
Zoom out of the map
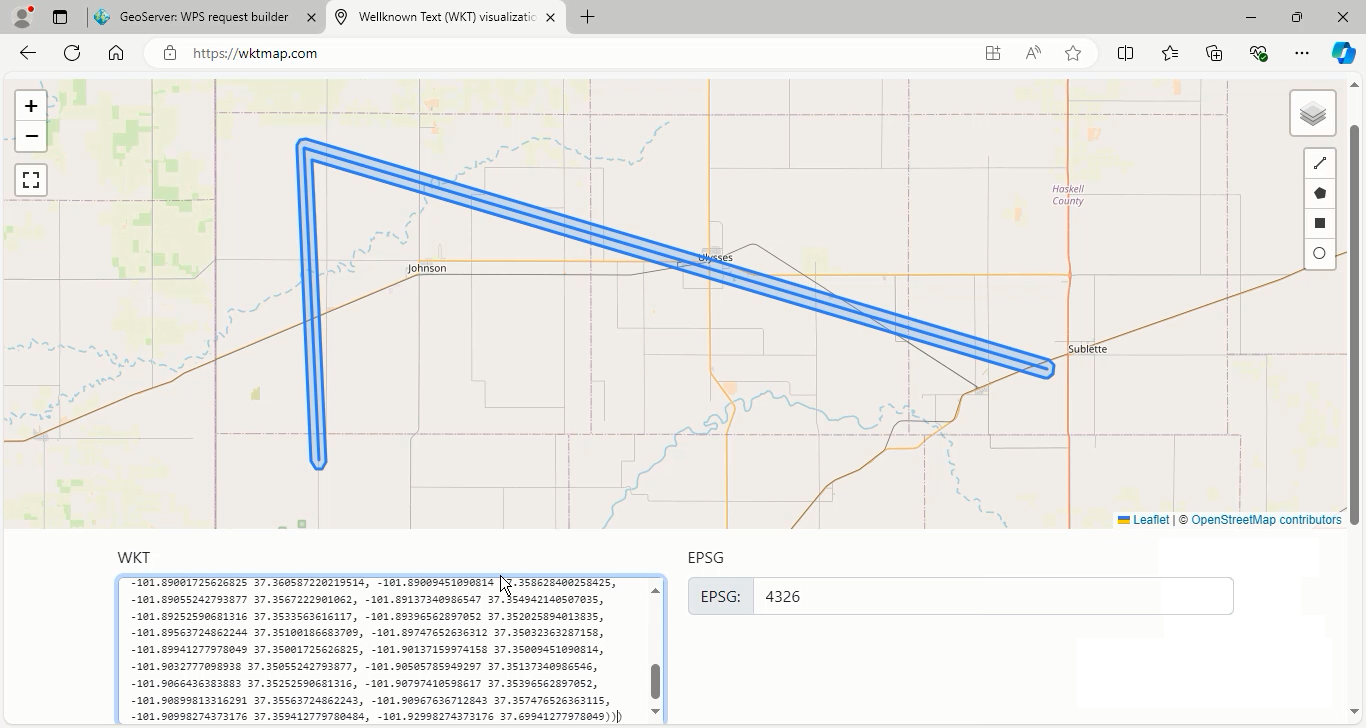(x=31, y=136)
